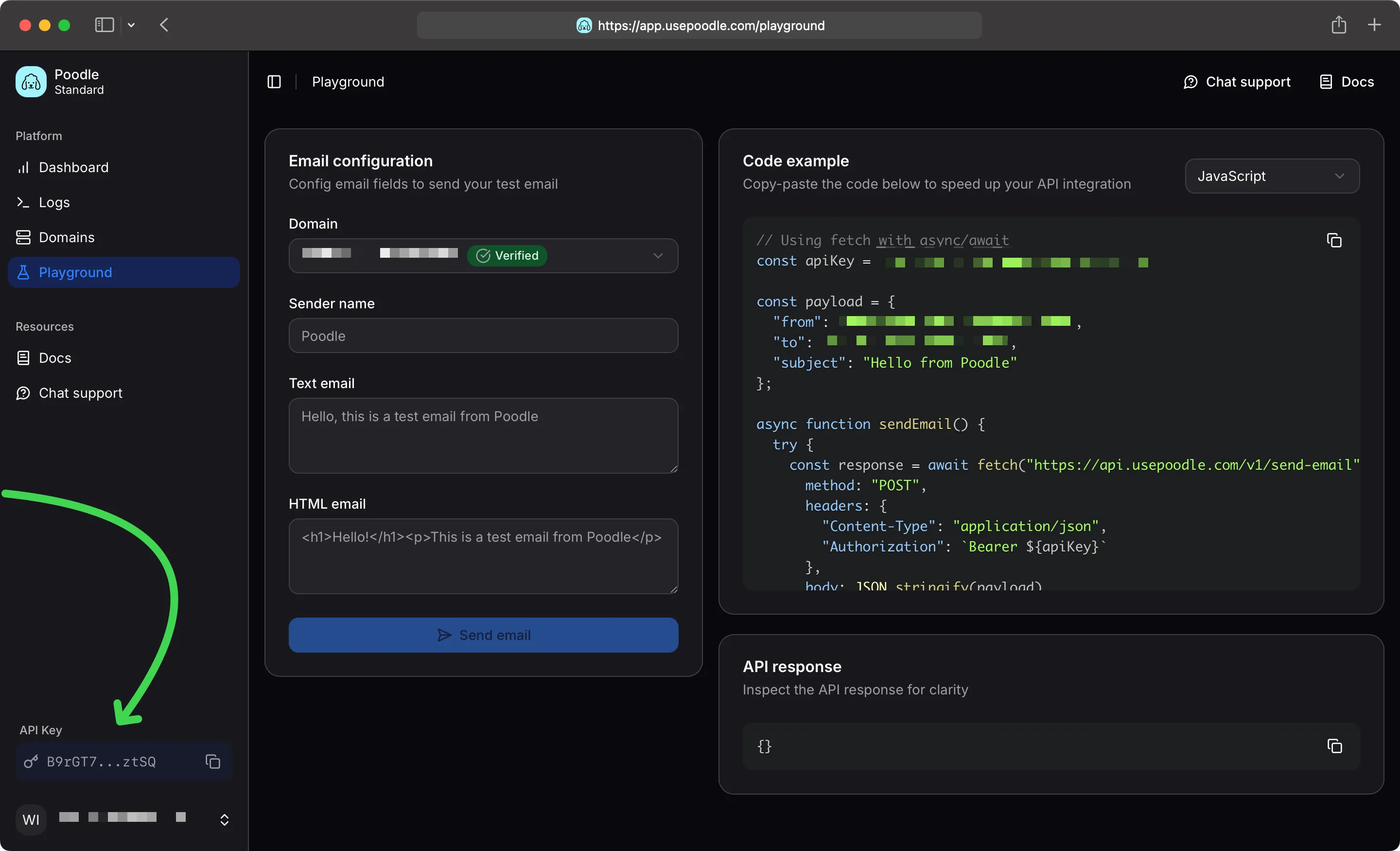Select the Logs terminal icon
Viewport: 1400px width, 851px height.
(23, 202)
